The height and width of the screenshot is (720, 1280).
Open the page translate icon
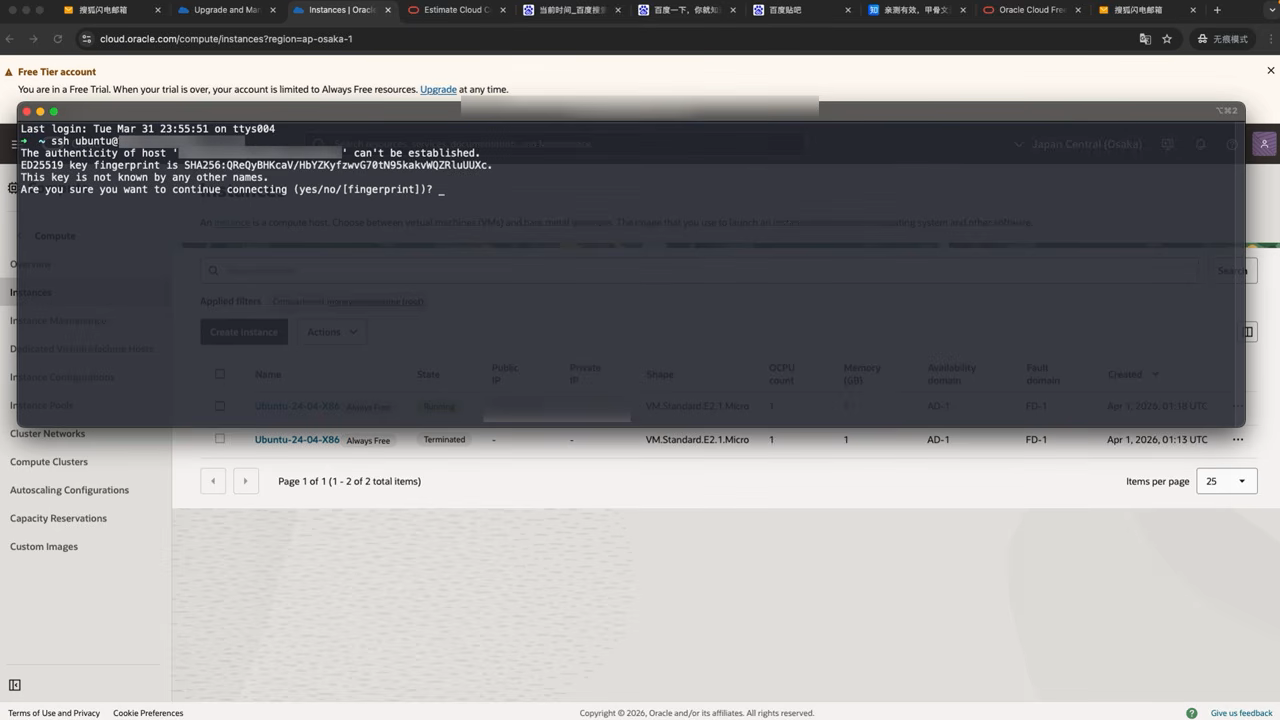pyautogui.click(x=1145, y=39)
